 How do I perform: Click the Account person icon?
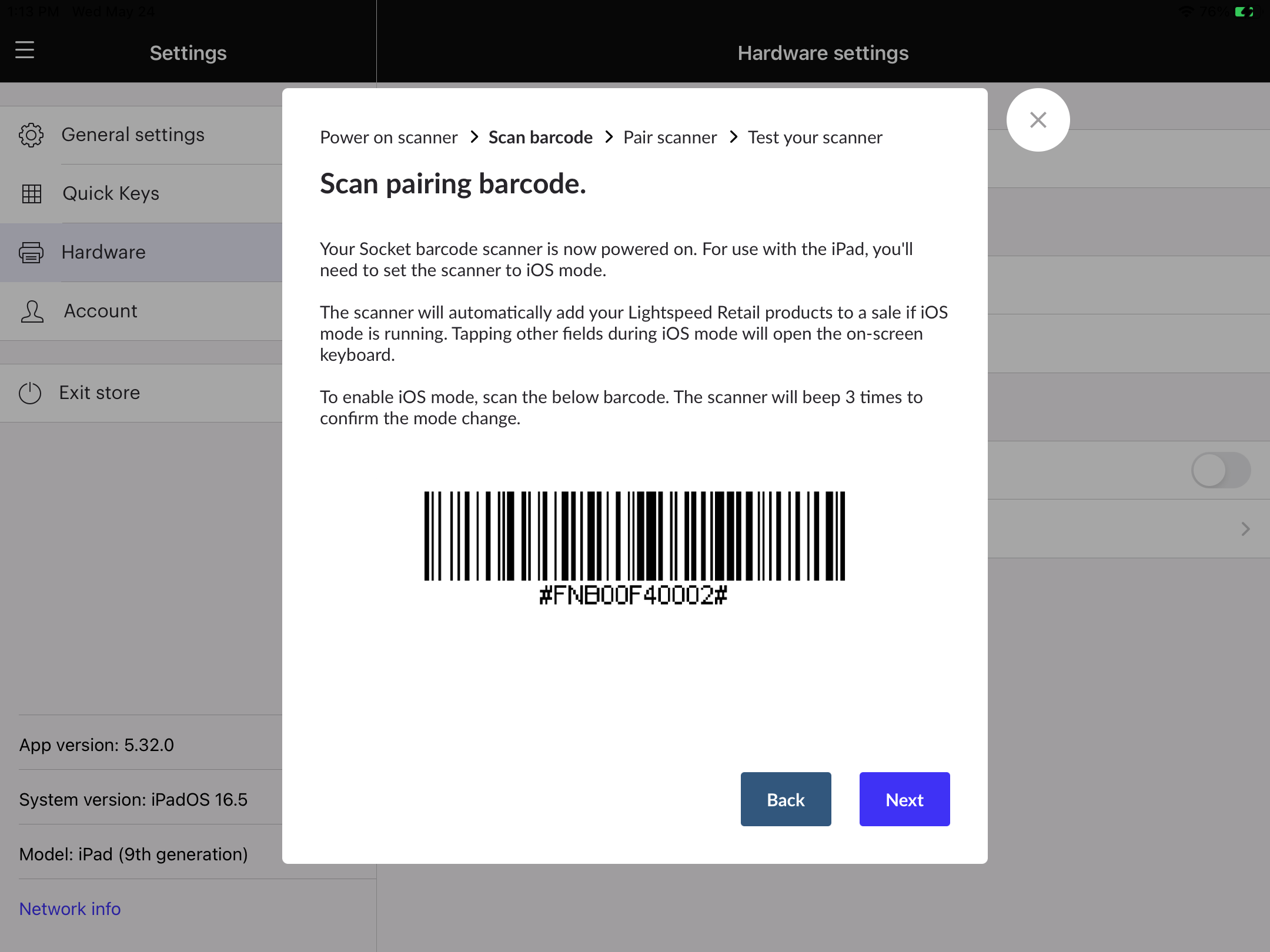coord(32,311)
